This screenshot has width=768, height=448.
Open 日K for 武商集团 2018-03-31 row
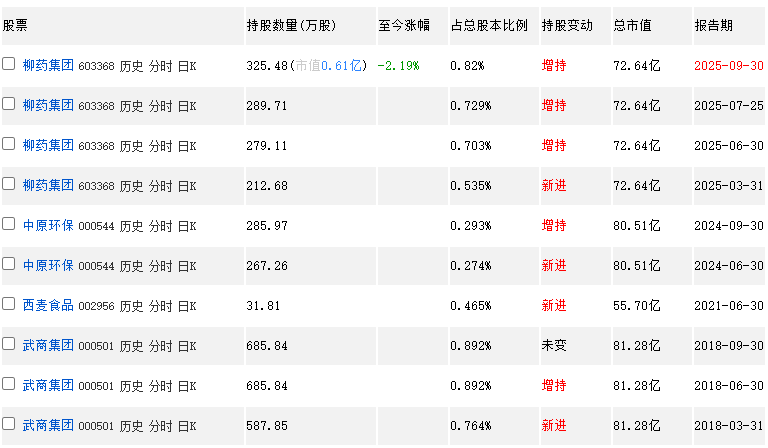(x=187, y=426)
